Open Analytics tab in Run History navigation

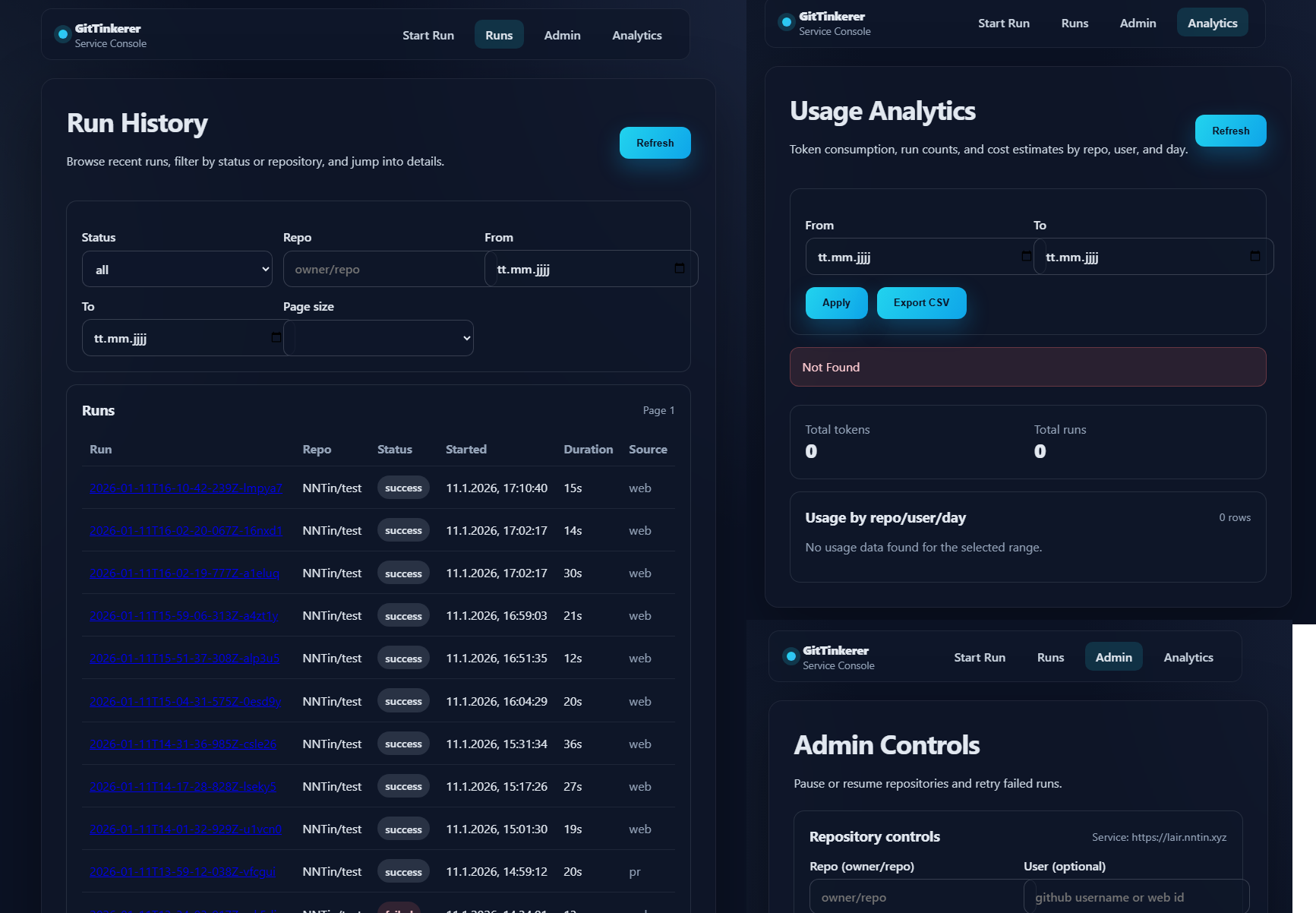636,36
